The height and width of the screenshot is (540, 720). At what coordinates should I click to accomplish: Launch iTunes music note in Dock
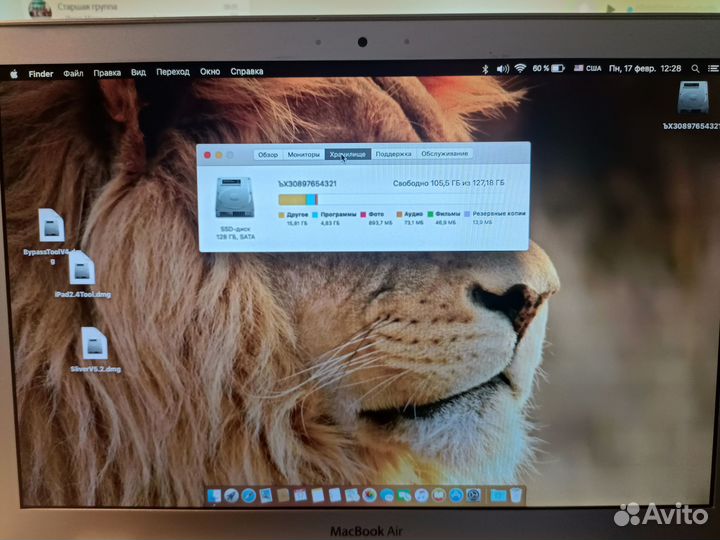[x=421, y=495]
